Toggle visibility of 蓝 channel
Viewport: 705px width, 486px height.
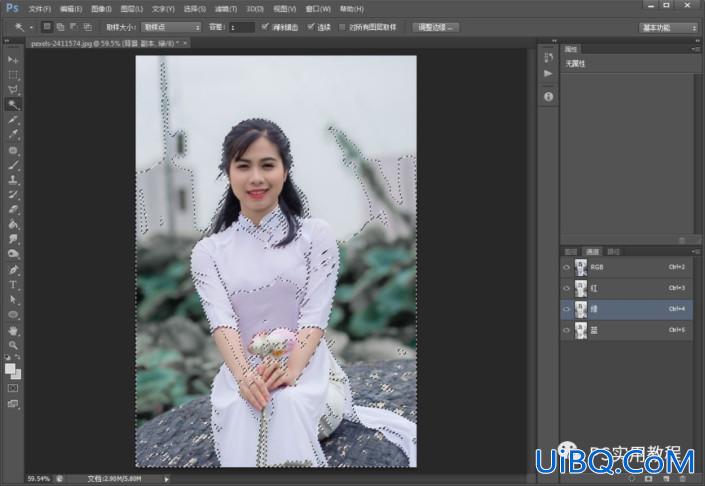coord(567,330)
